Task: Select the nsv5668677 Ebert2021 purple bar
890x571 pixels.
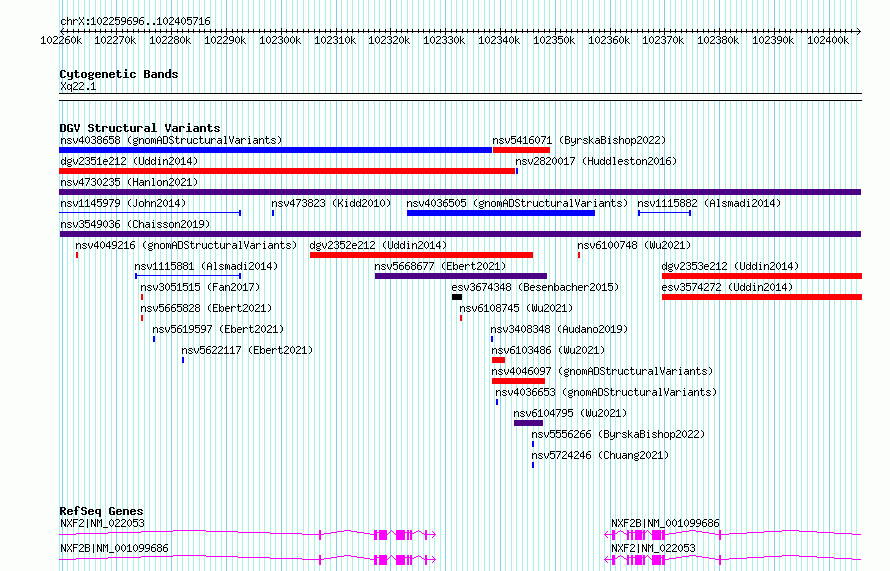Action: (461, 276)
